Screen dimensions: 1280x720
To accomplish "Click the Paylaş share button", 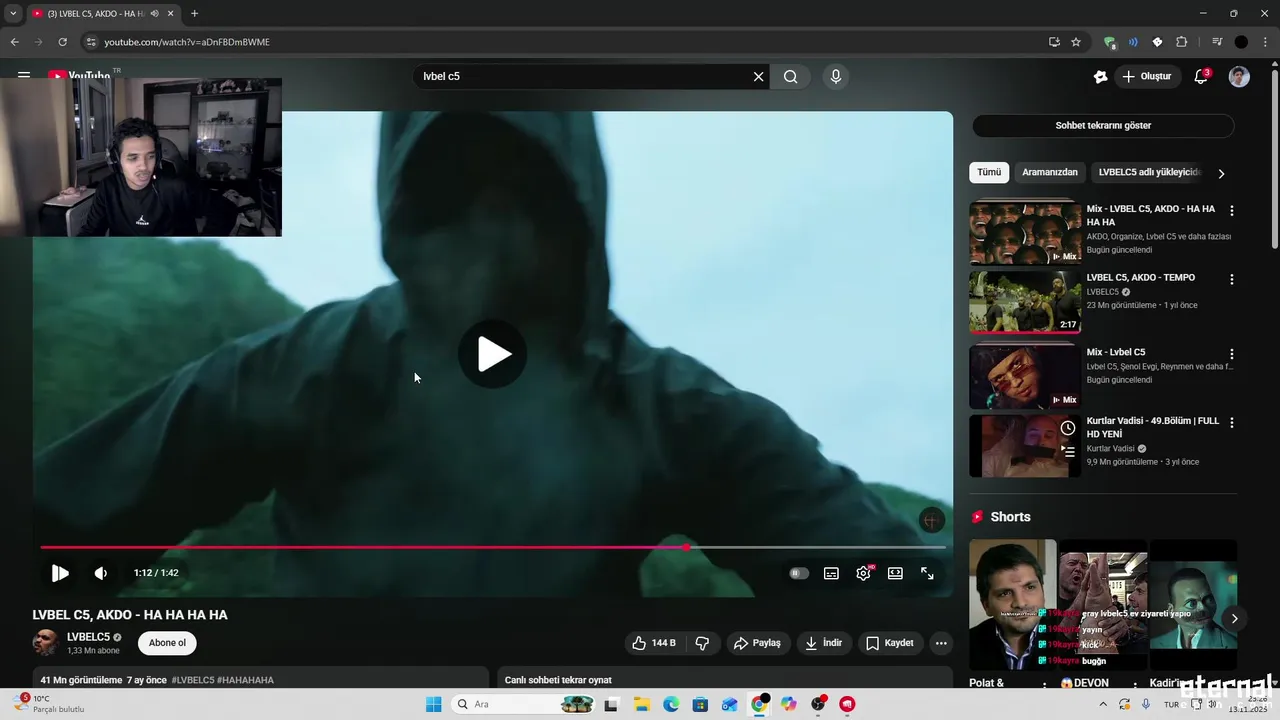I will coord(757,643).
